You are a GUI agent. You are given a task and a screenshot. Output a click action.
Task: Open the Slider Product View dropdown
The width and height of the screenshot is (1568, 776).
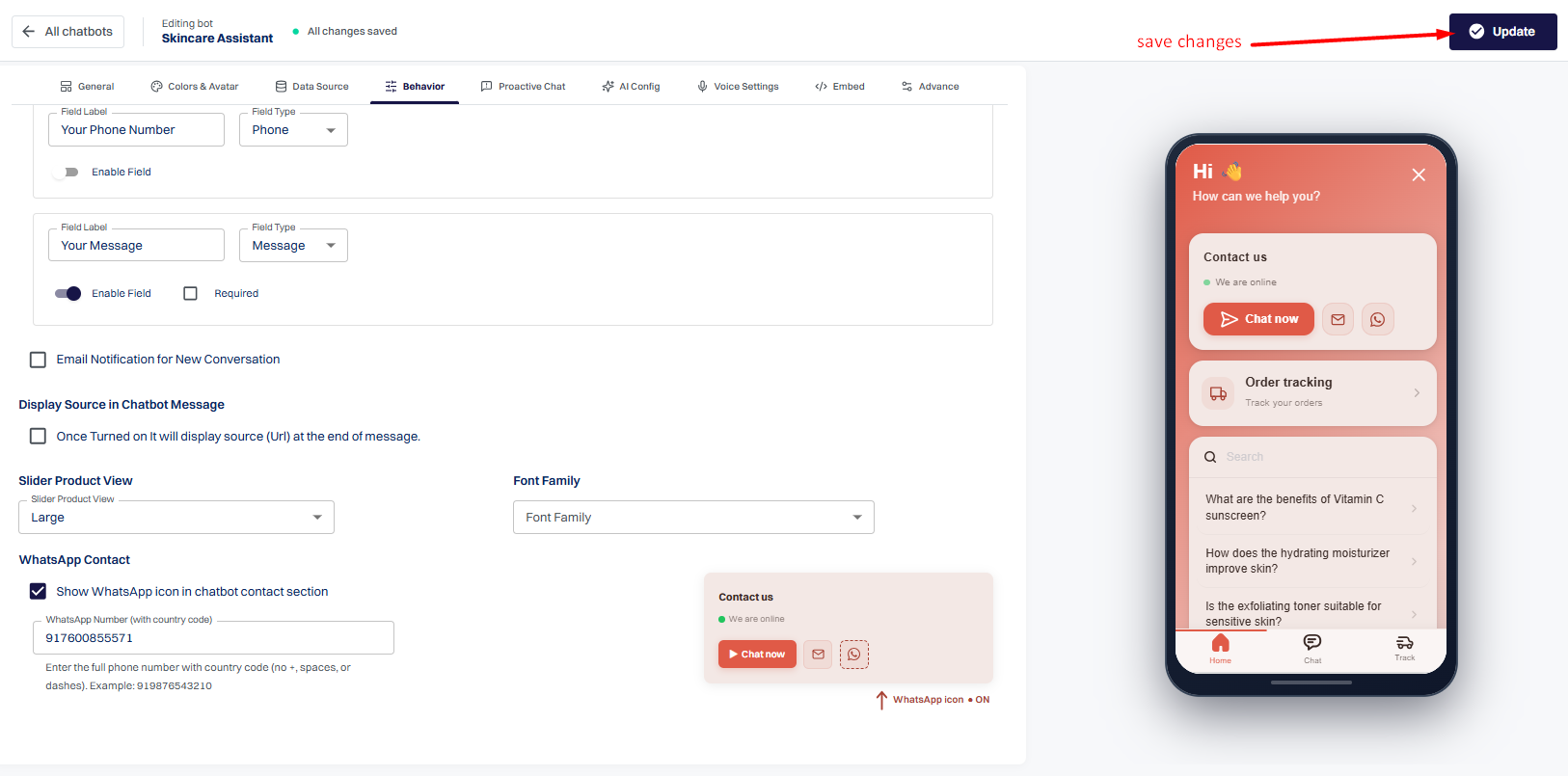(x=176, y=518)
